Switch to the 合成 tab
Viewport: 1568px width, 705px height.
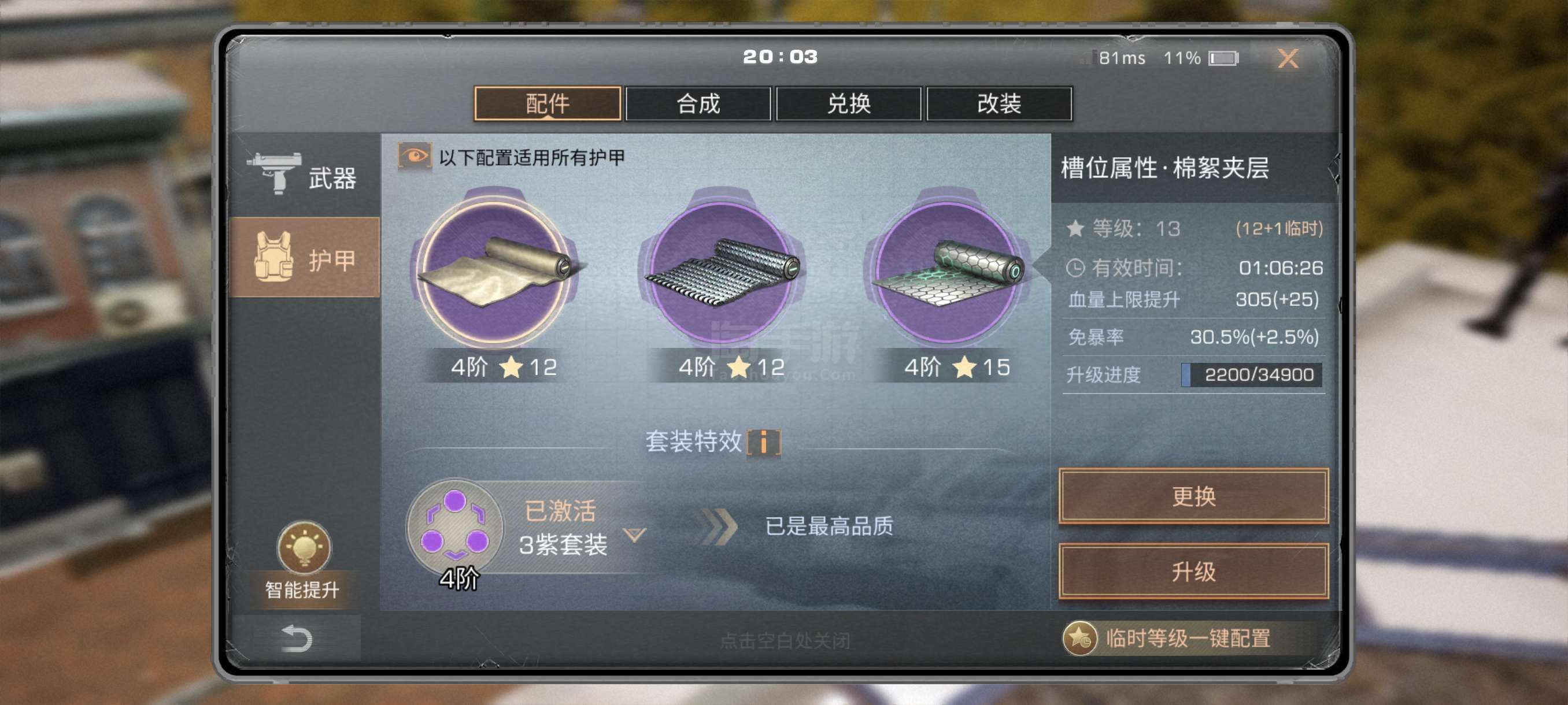(x=698, y=104)
